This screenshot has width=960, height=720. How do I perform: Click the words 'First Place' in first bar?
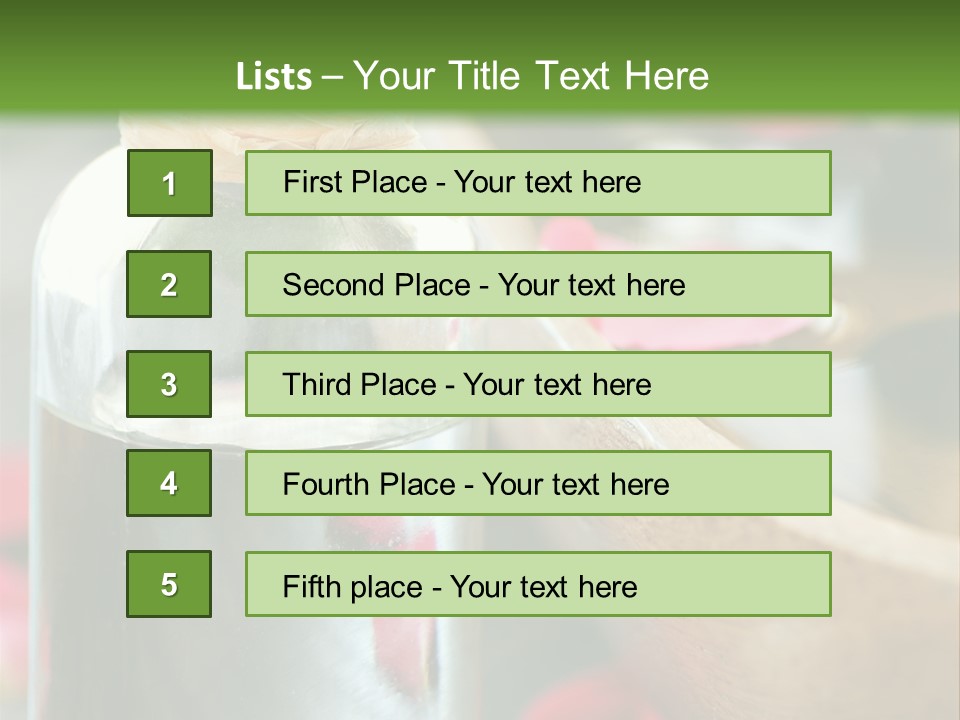click(355, 182)
